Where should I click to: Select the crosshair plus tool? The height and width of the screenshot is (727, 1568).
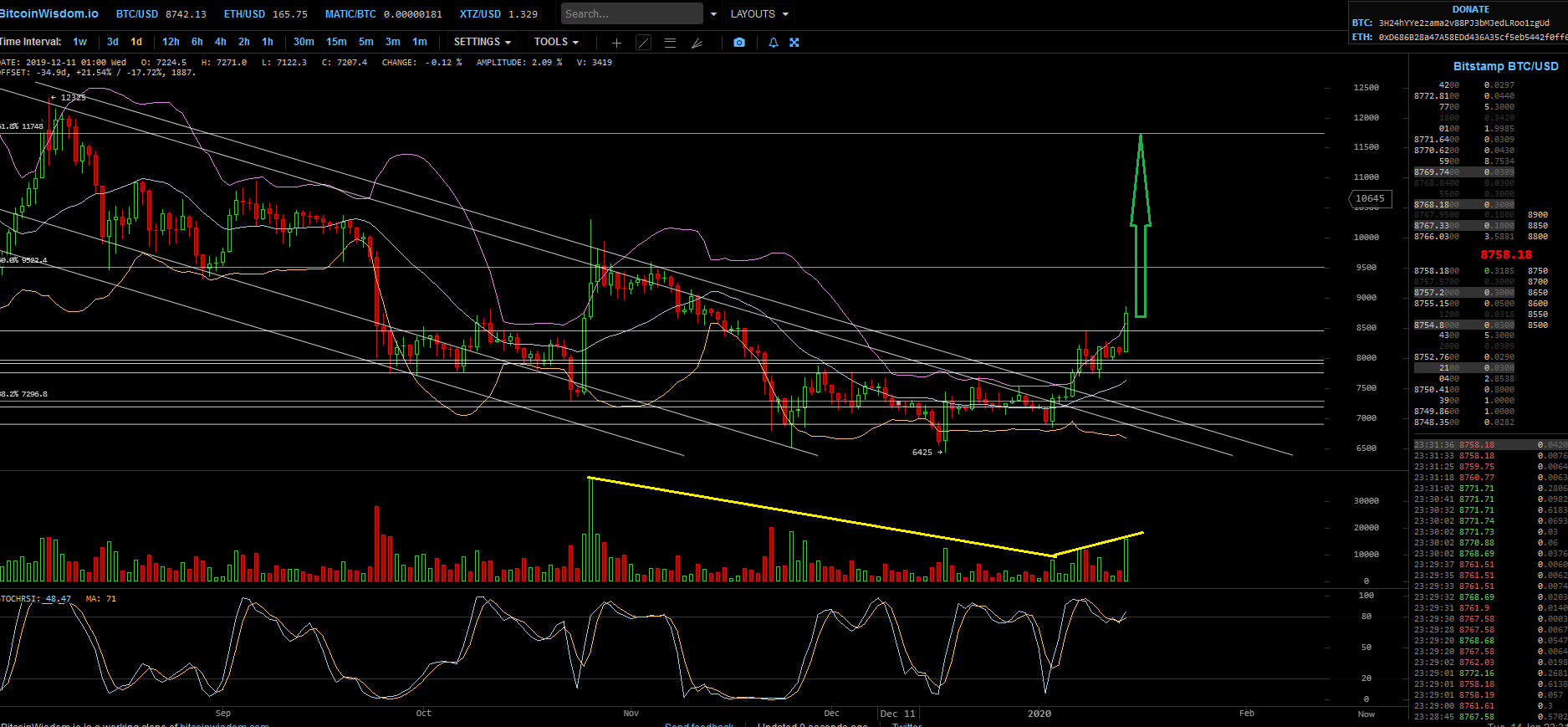(x=616, y=43)
